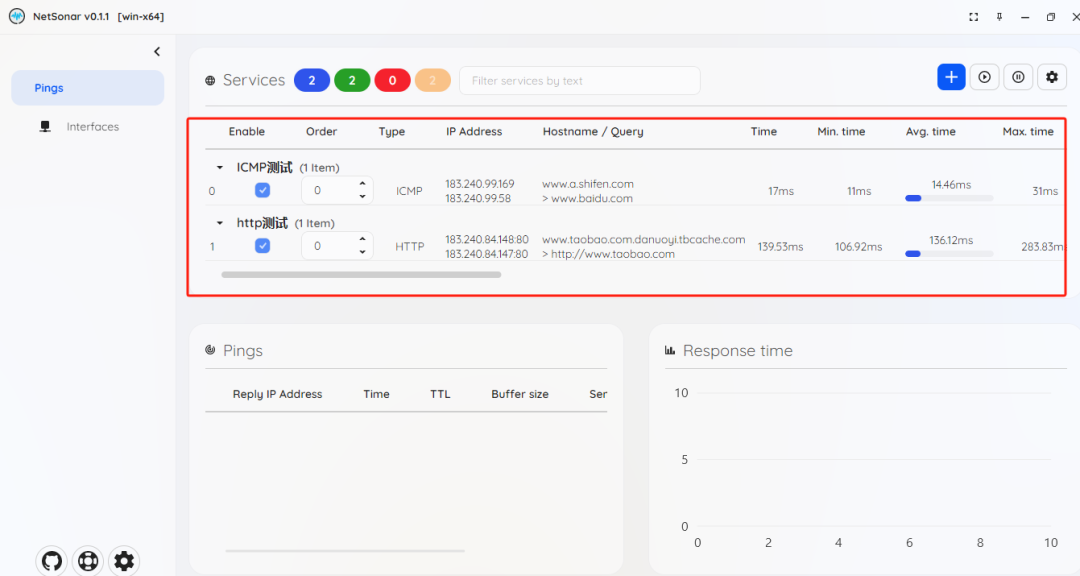The height and width of the screenshot is (576, 1080).
Task: Disable the HTTP service checkbox
Action: point(262,246)
